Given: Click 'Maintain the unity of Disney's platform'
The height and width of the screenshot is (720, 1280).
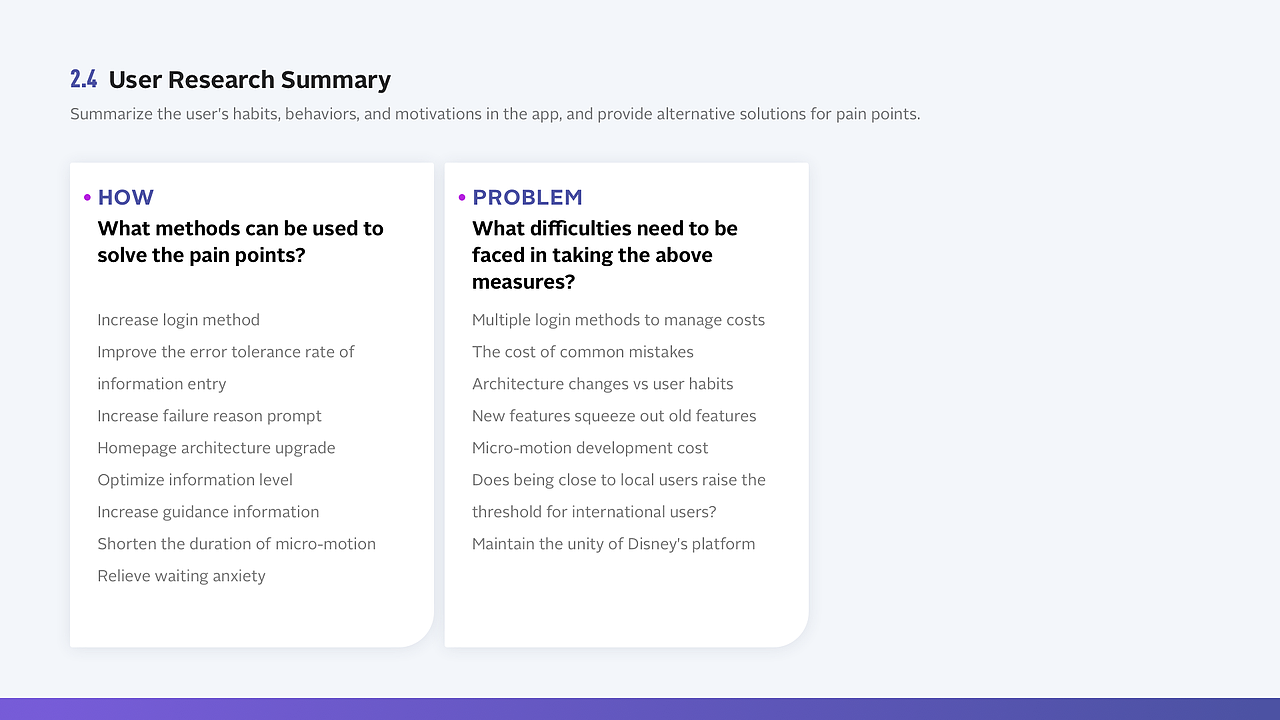Looking at the screenshot, I should [x=613, y=544].
